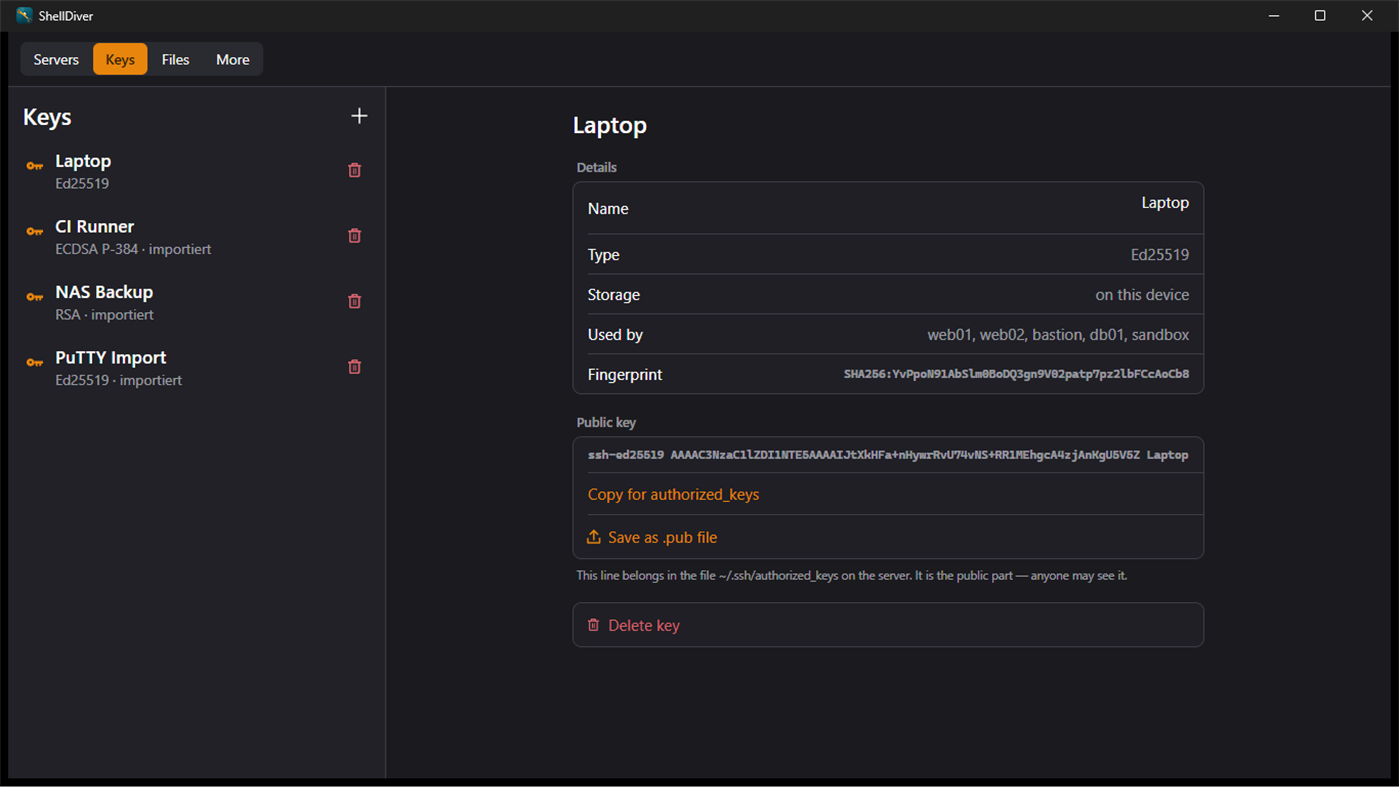Delete the CI Runner key via trash icon
Image resolution: width=1399 pixels, height=787 pixels.
(x=354, y=236)
